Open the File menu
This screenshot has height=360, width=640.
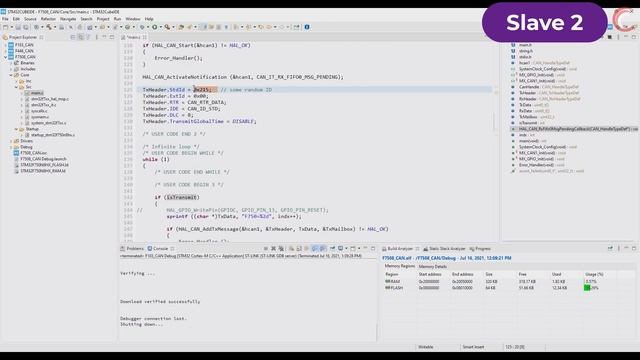pyautogui.click(x=5, y=19)
